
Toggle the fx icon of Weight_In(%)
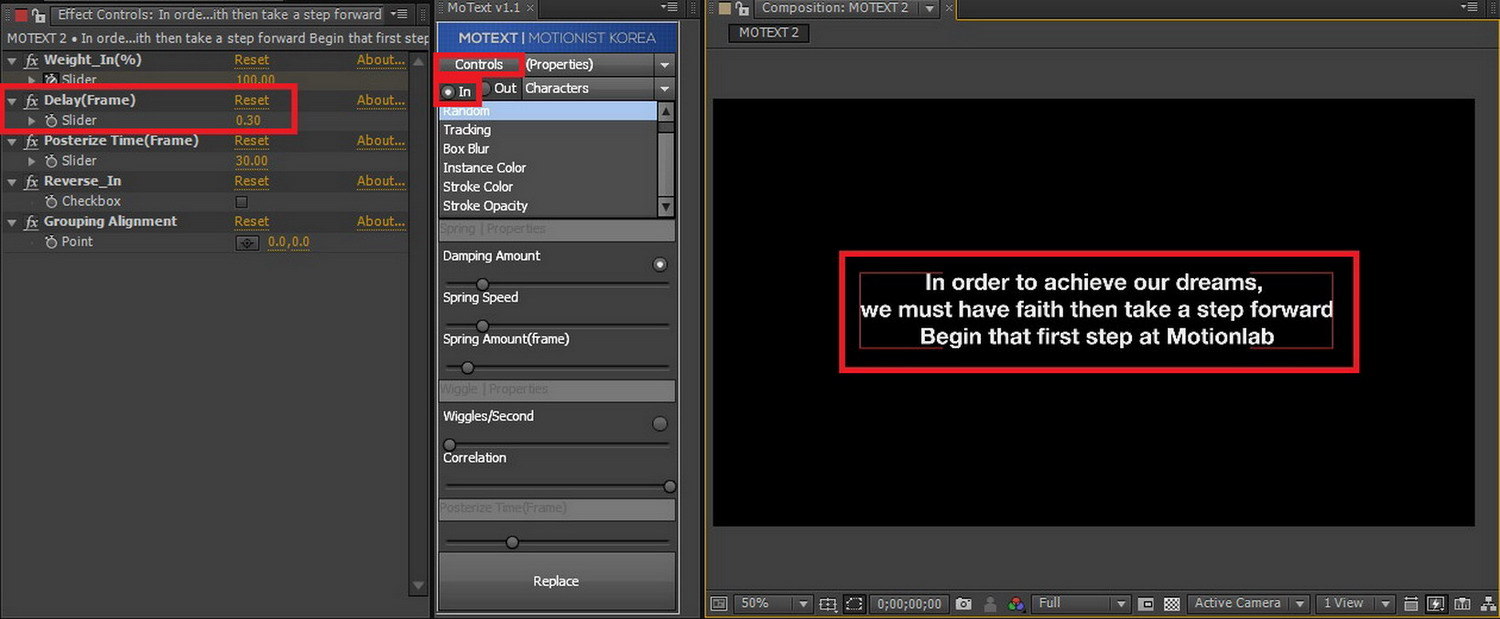tap(31, 60)
